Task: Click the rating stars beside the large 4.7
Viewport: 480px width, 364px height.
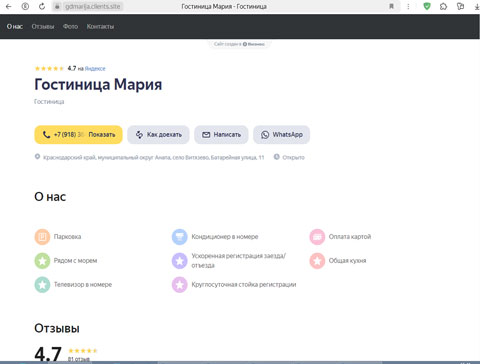Action: [83, 351]
